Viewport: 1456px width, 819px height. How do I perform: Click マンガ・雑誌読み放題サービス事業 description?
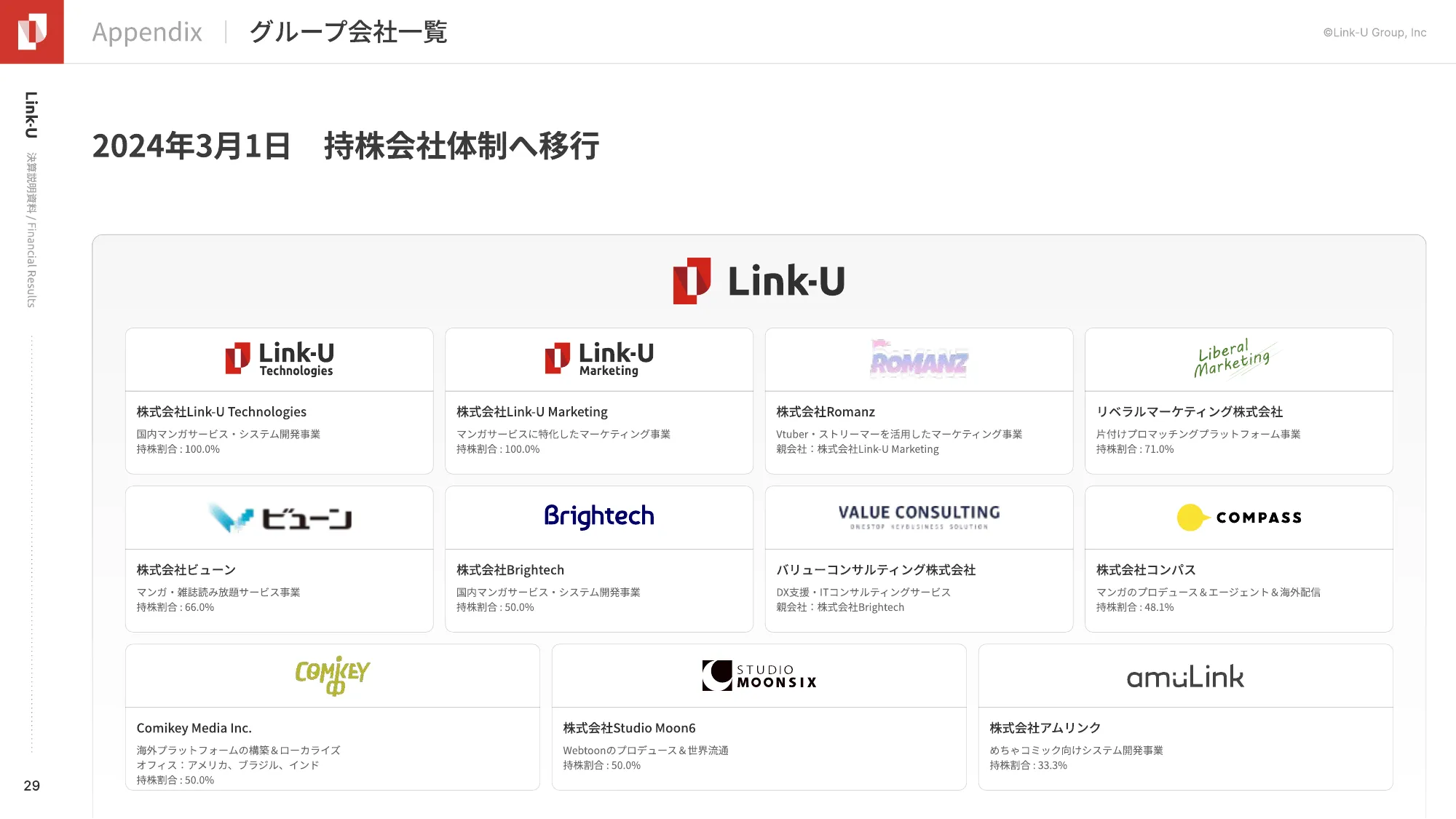pyautogui.click(x=218, y=593)
